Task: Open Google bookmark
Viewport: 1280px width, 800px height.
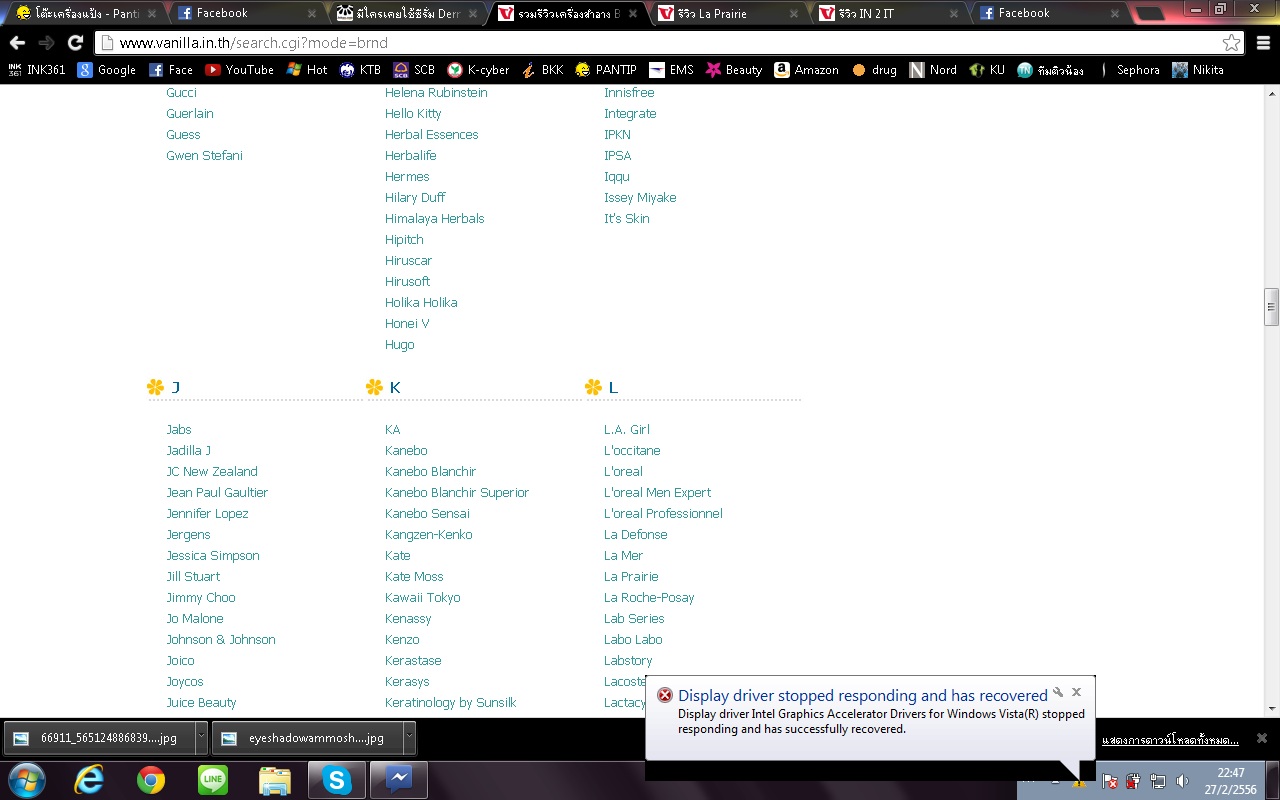Action: 107,70
